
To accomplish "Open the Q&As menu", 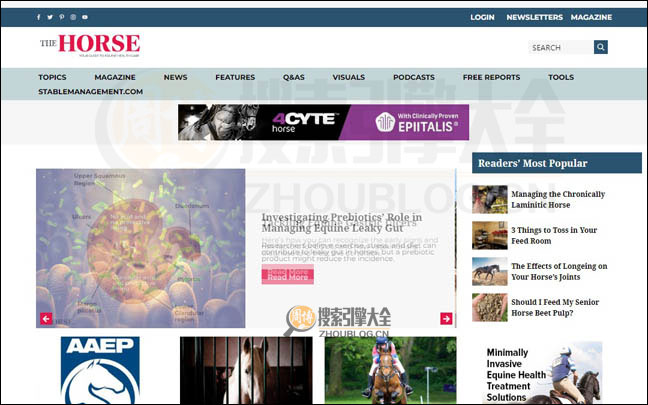I will pyautogui.click(x=294, y=77).
